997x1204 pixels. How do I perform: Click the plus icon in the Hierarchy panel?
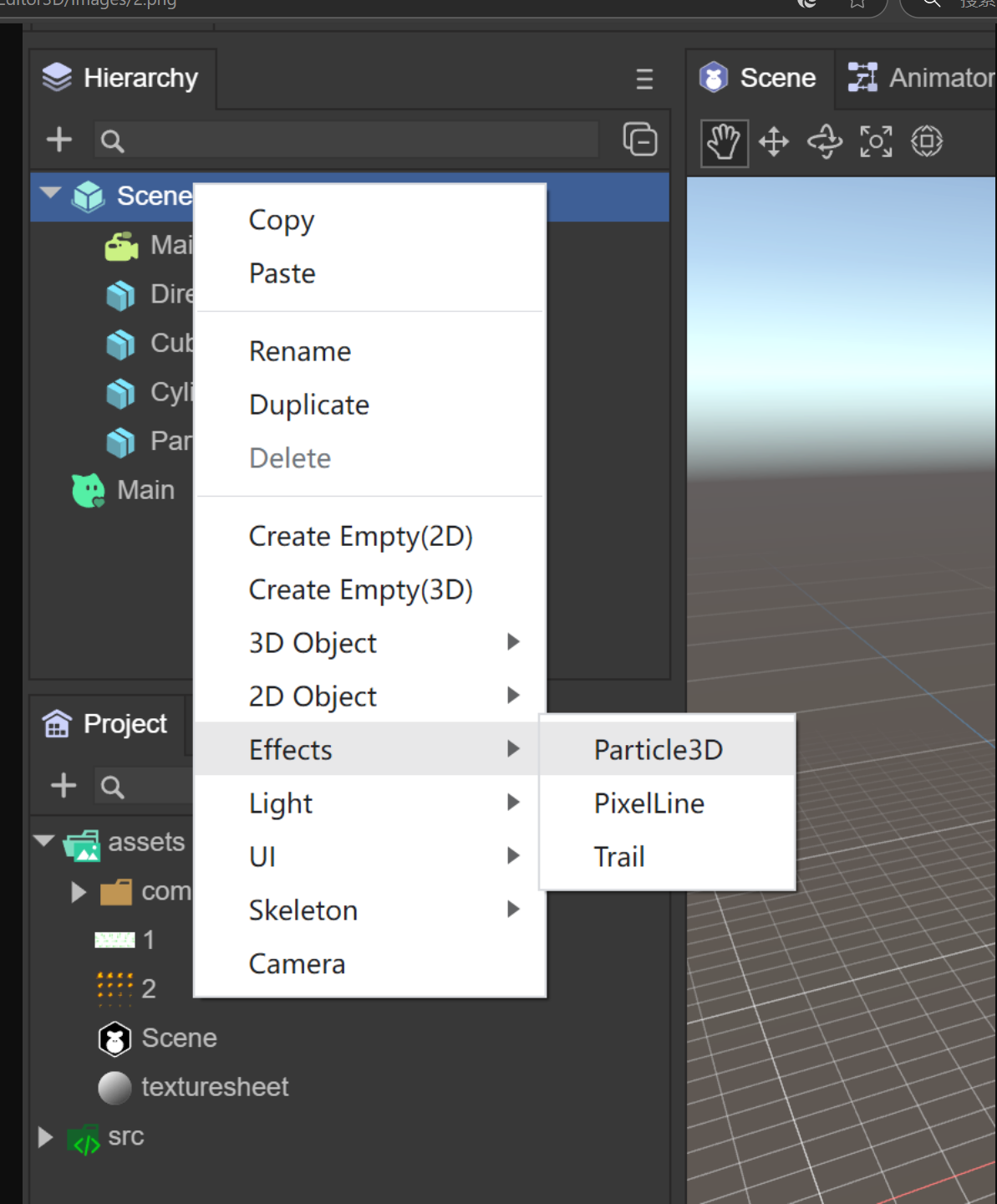(58, 140)
